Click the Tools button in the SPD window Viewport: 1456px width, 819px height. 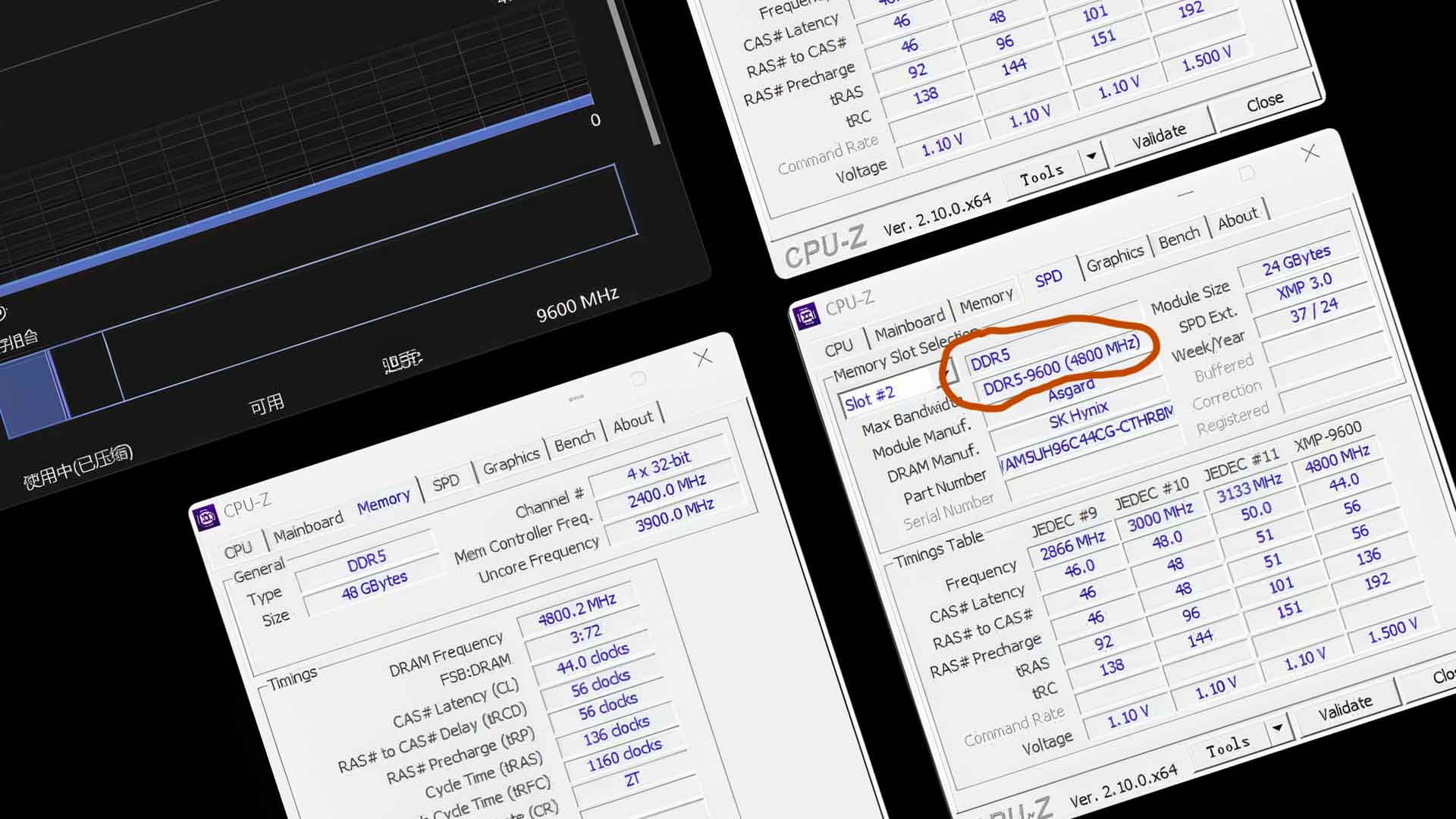coord(1228,745)
